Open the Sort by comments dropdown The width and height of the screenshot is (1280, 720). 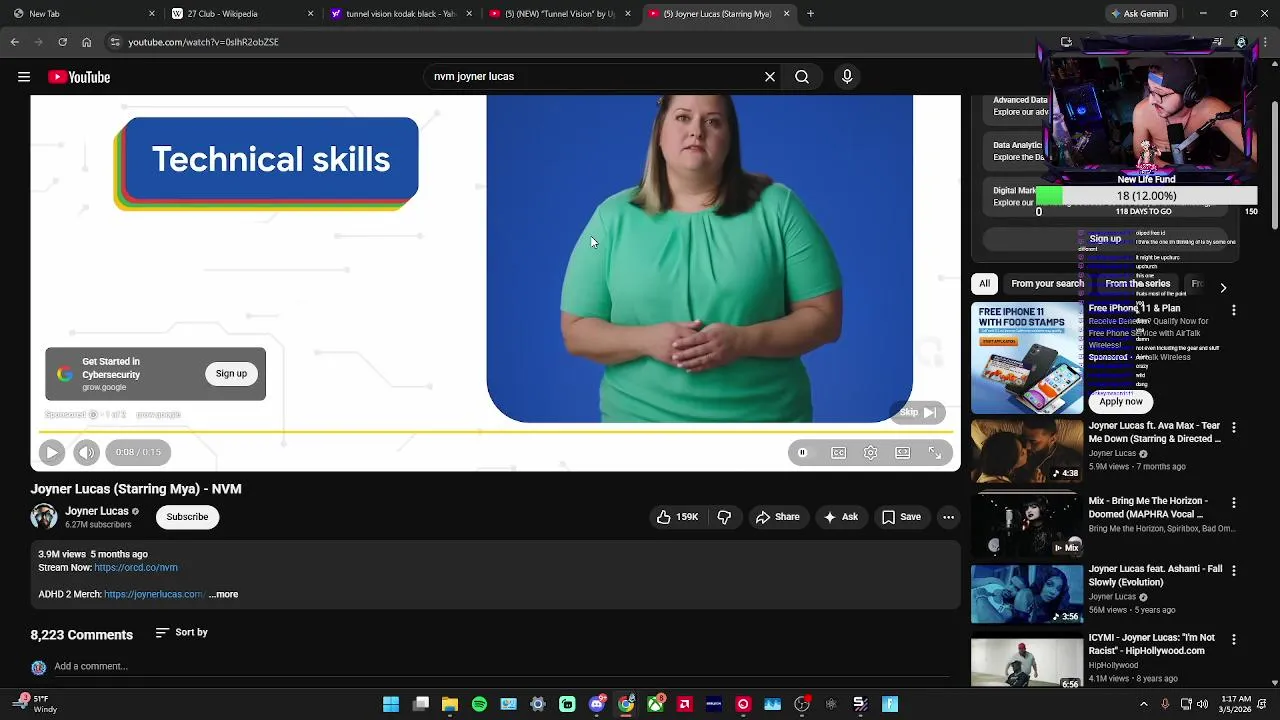(182, 633)
